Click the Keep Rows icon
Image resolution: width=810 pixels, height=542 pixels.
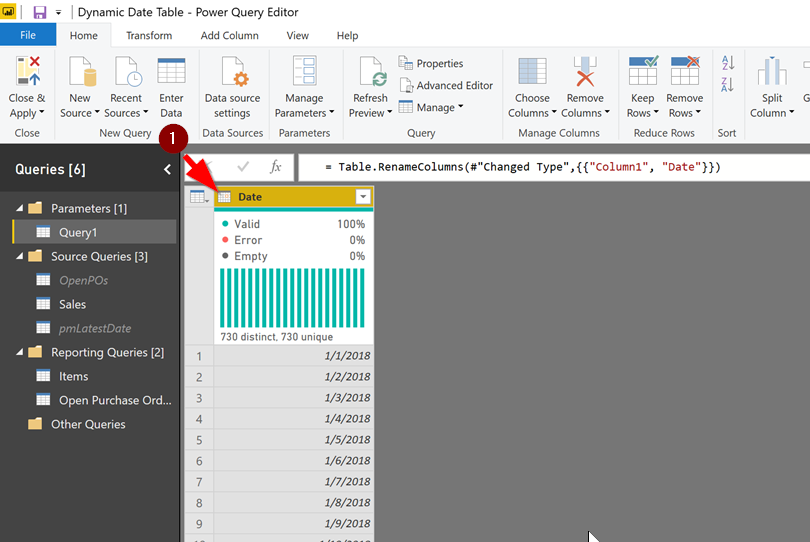click(x=643, y=70)
